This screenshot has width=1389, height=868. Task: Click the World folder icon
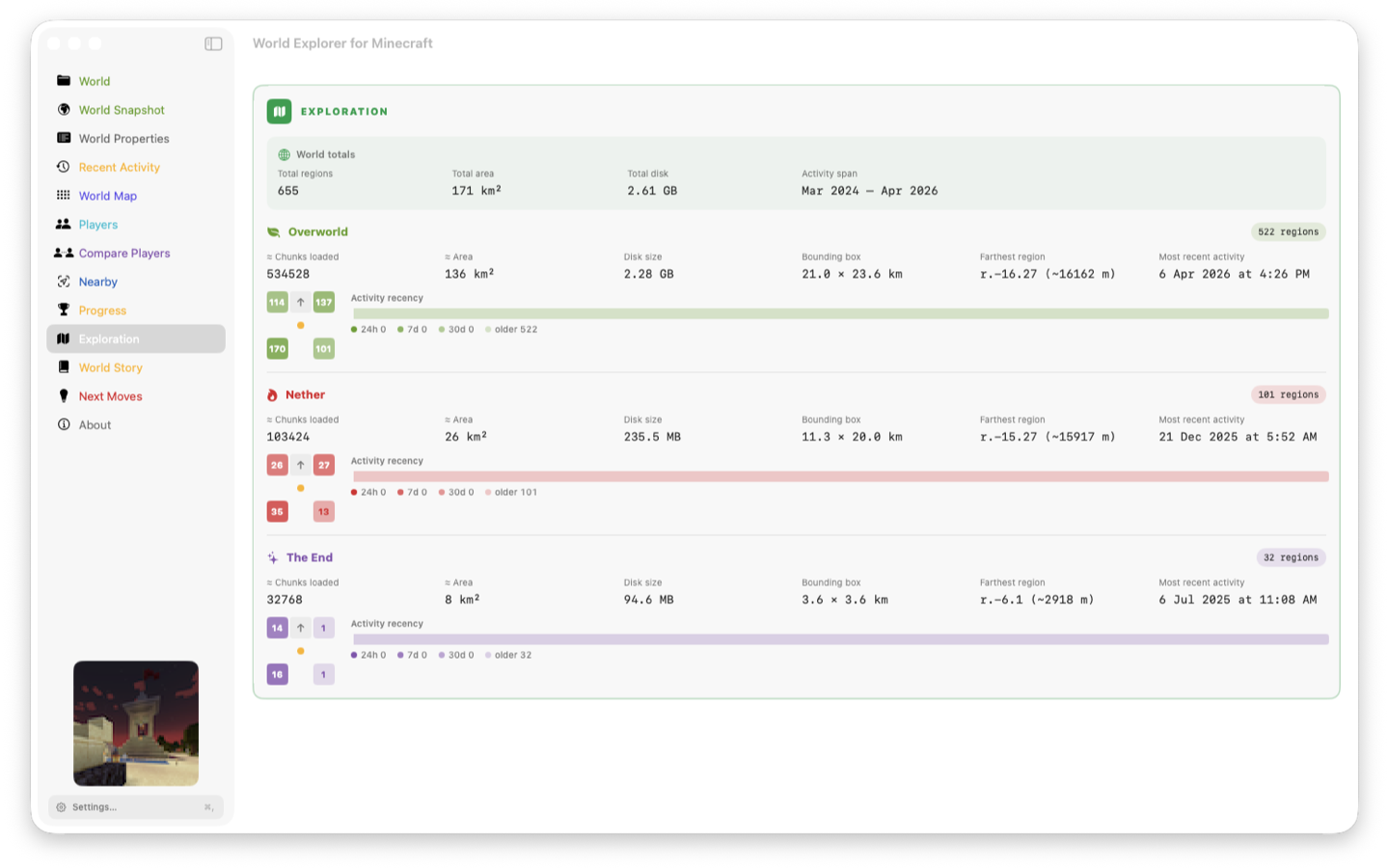64,81
